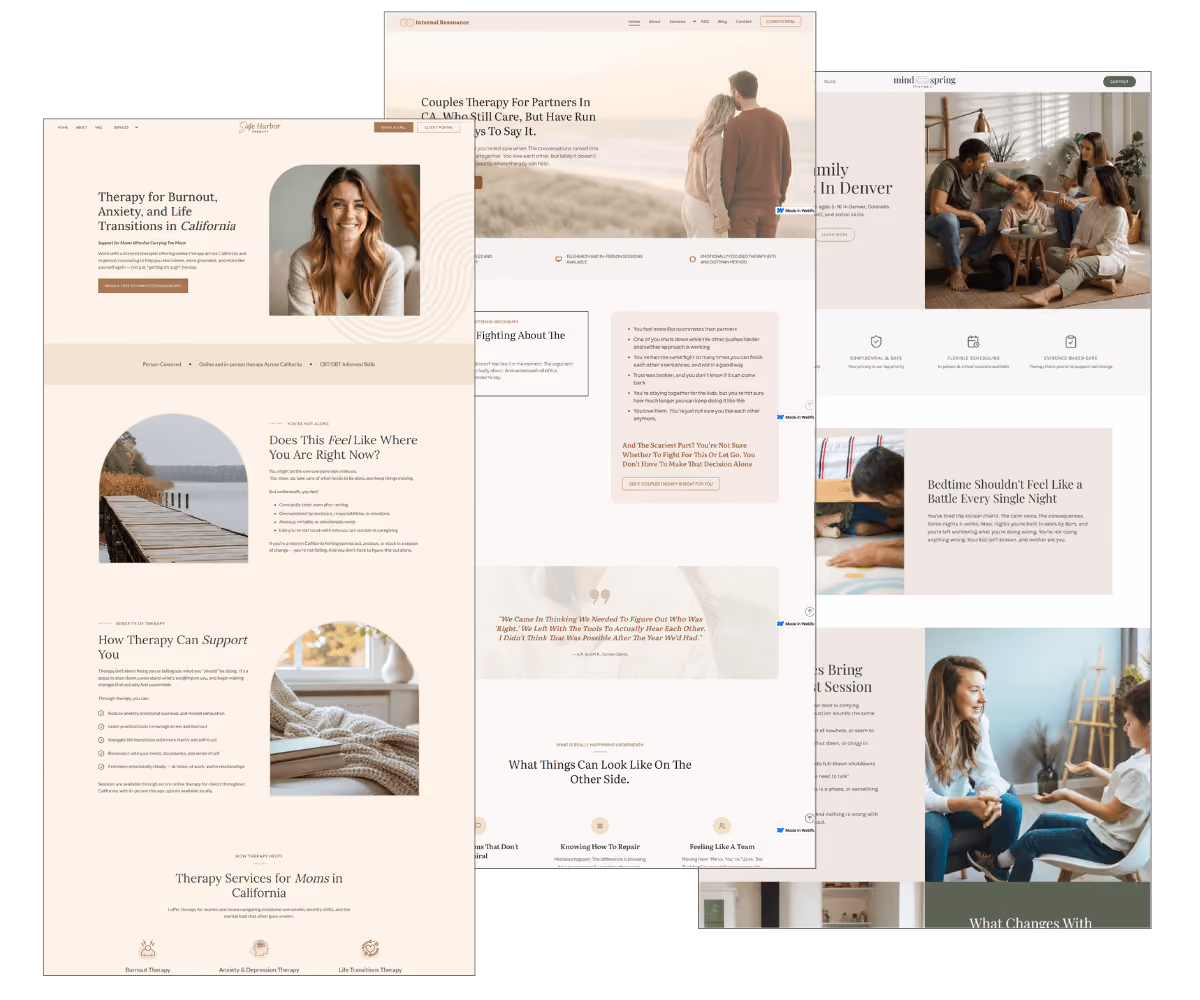Open FAQ in Internal Resonance navbar

(705, 21)
